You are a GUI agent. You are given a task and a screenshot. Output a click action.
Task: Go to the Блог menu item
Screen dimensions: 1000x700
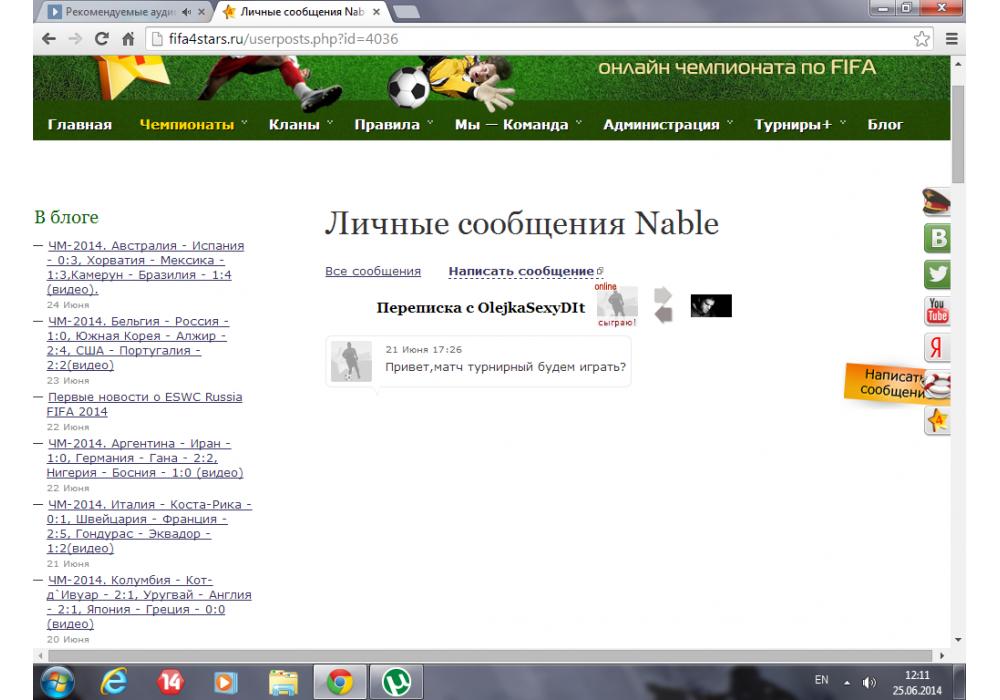click(885, 125)
